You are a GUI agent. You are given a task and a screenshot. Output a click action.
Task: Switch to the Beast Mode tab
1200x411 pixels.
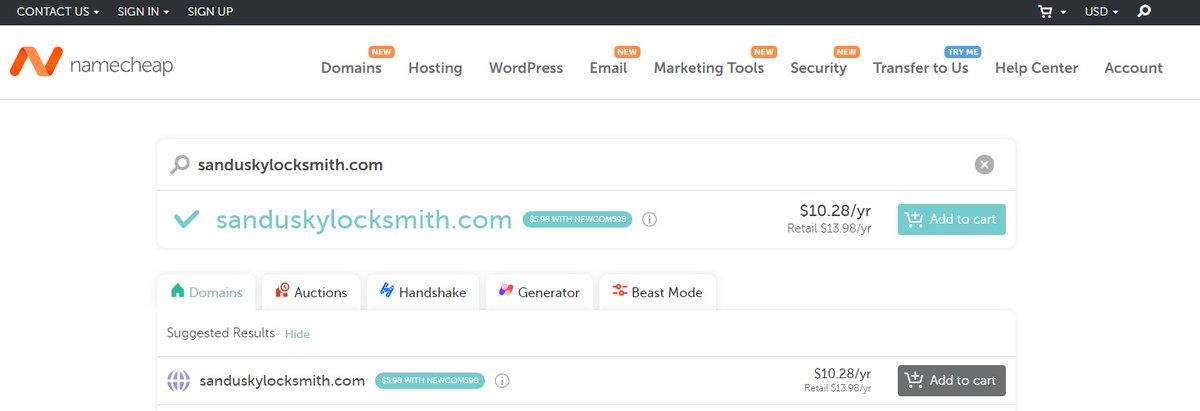coord(657,292)
